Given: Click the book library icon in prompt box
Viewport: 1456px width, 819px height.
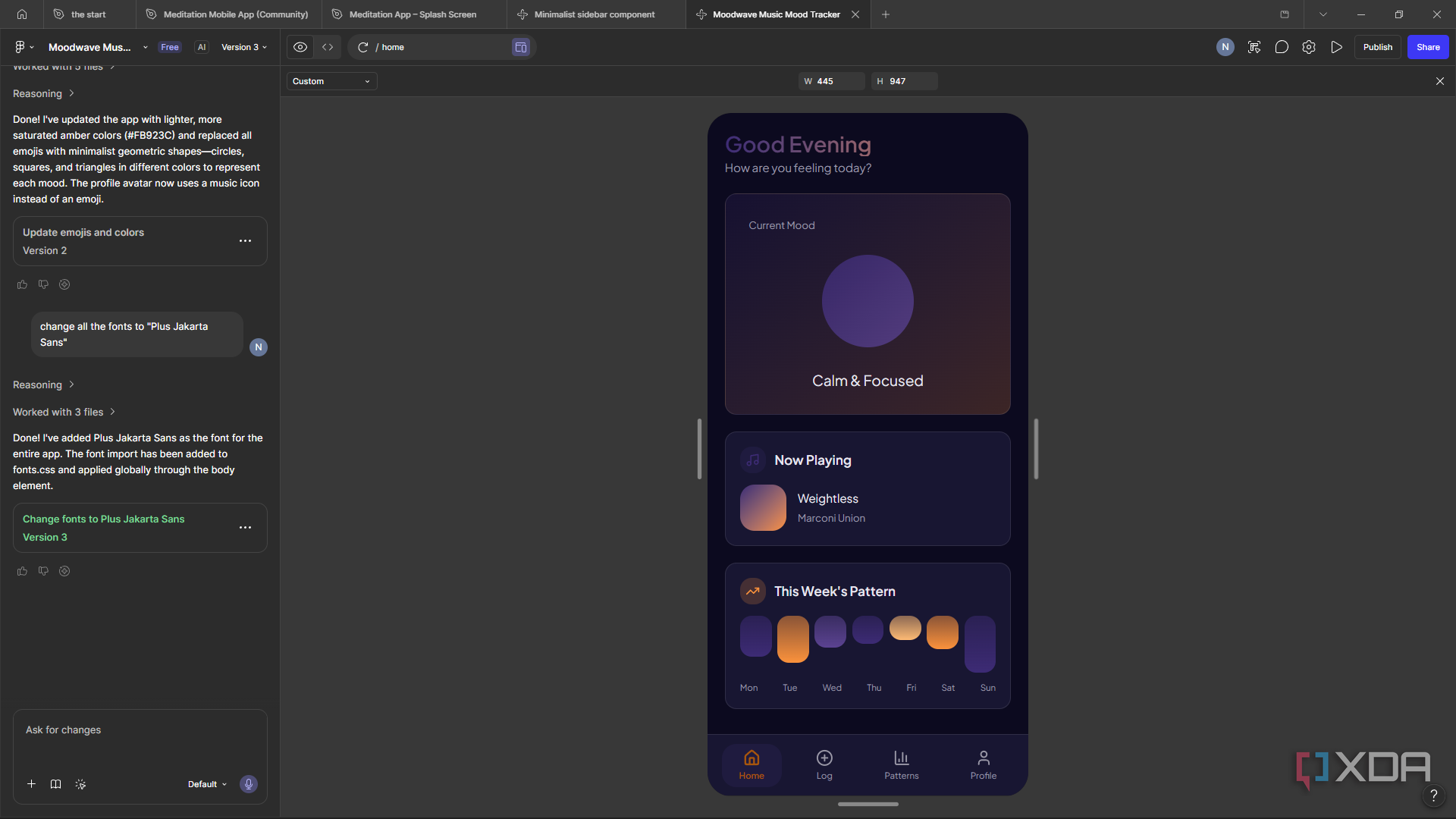Looking at the screenshot, I should pos(55,784).
